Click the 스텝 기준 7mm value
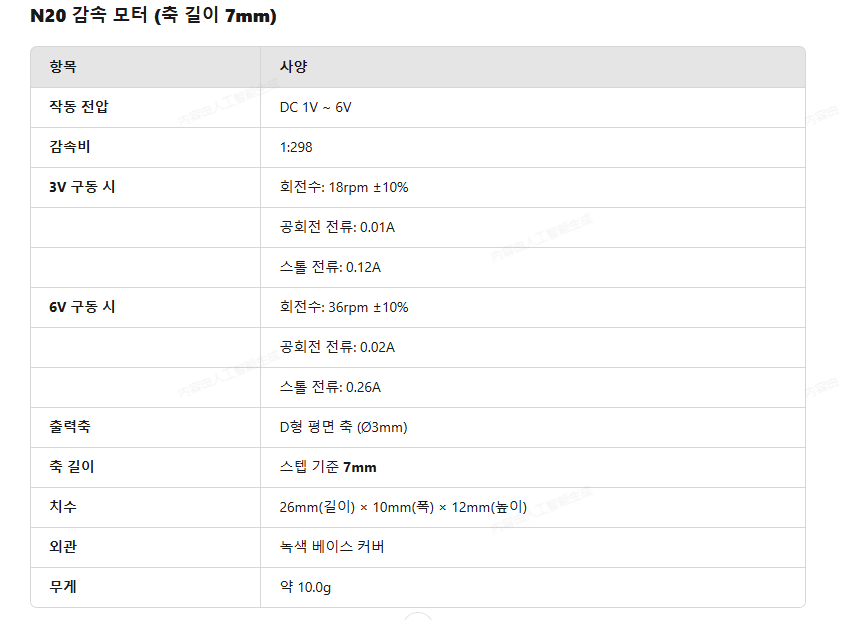 (x=328, y=467)
